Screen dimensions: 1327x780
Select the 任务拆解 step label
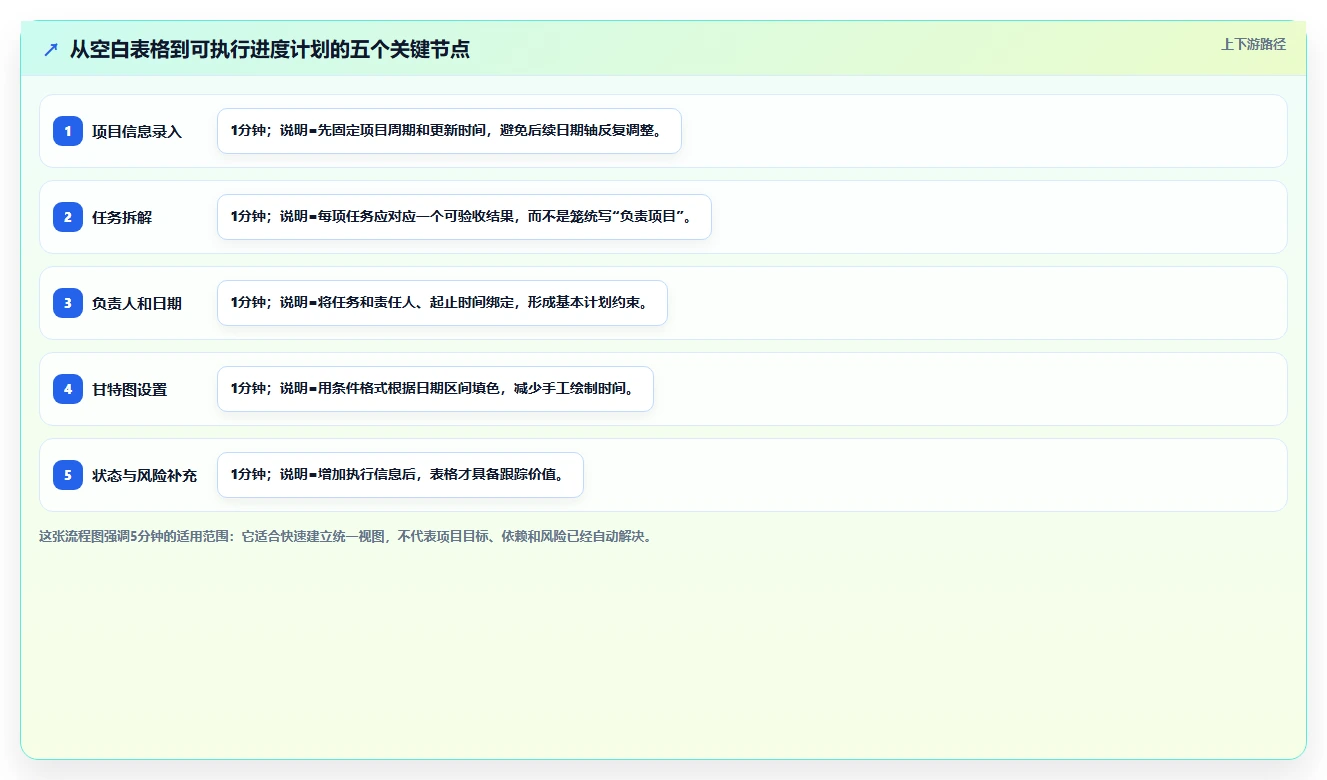coord(122,217)
